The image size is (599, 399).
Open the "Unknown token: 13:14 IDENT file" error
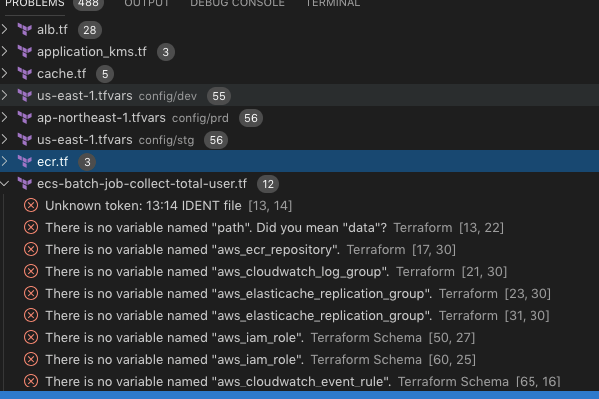(300, 206)
